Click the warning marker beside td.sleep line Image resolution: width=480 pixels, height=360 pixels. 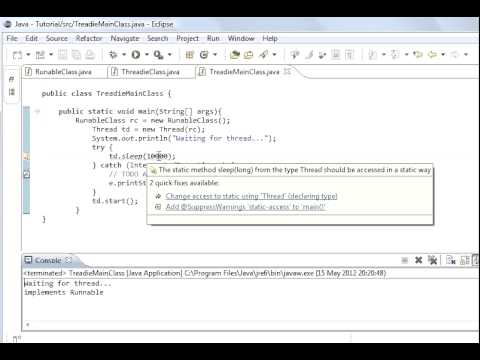27,157
